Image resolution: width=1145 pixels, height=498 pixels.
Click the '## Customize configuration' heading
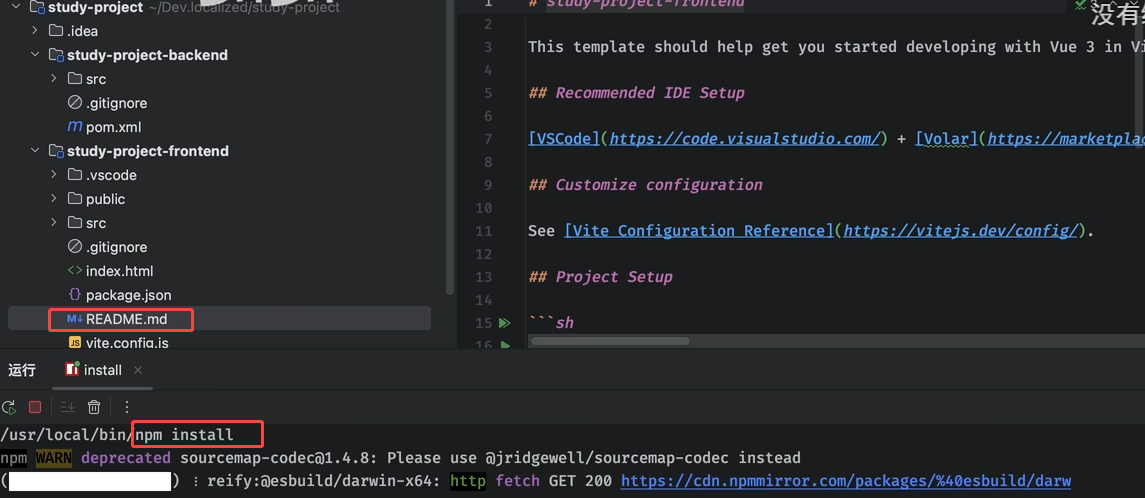tap(645, 185)
